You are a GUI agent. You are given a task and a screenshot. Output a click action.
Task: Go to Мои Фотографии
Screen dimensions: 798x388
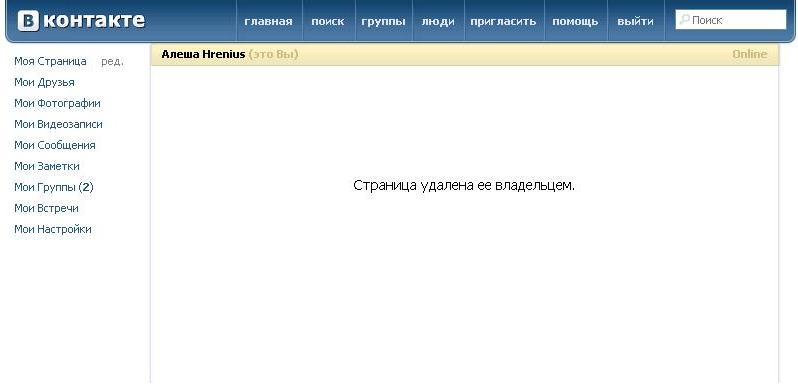(x=58, y=103)
